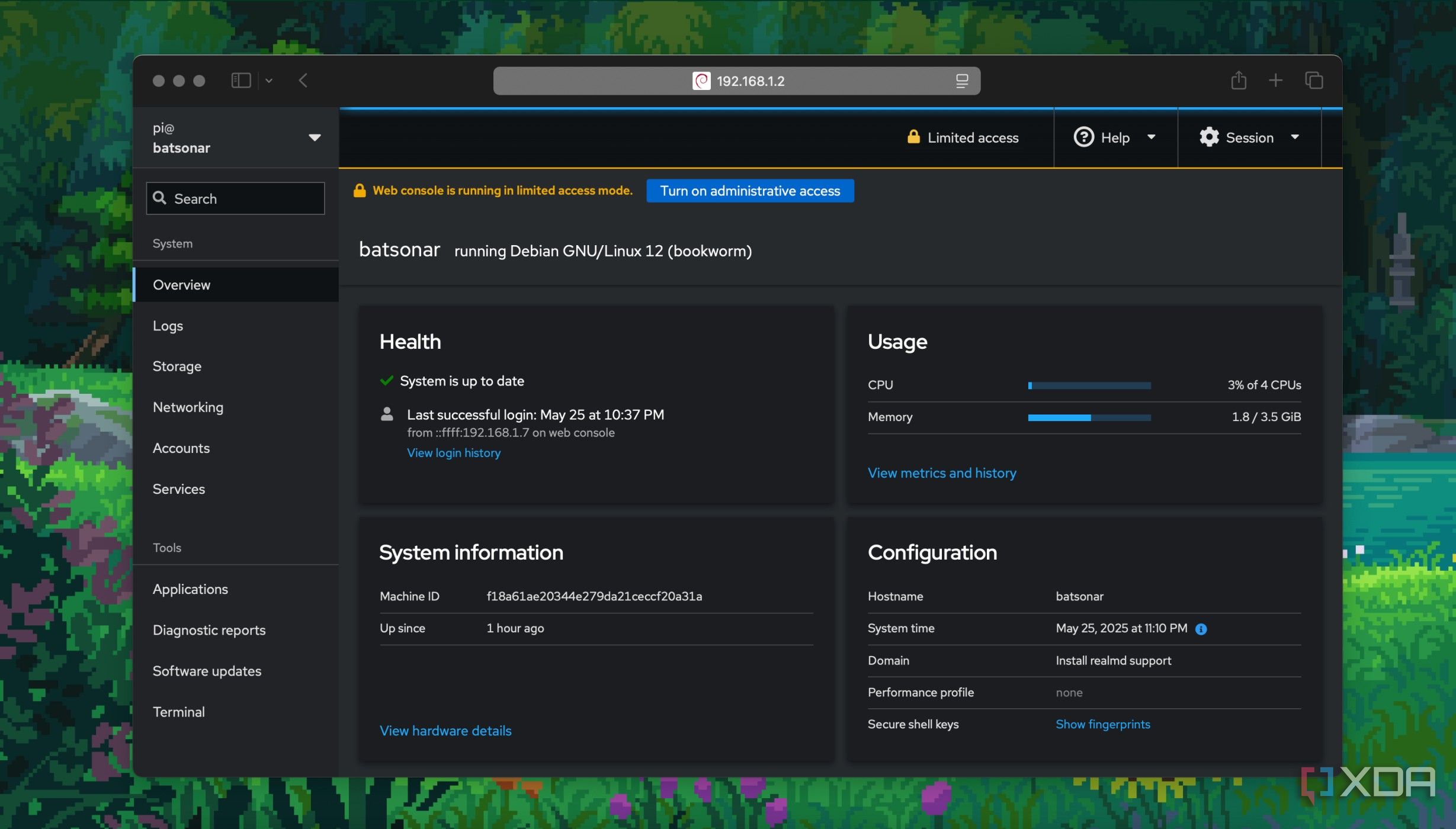The width and height of the screenshot is (1456, 829).
Task: Click the Help question mark icon
Action: coord(1083,137)
